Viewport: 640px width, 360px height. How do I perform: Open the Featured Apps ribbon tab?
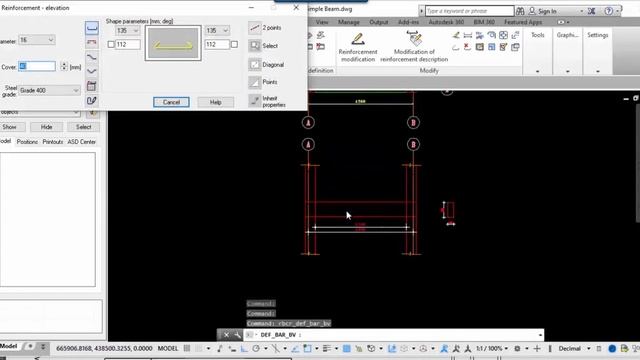tap(523, 22)
